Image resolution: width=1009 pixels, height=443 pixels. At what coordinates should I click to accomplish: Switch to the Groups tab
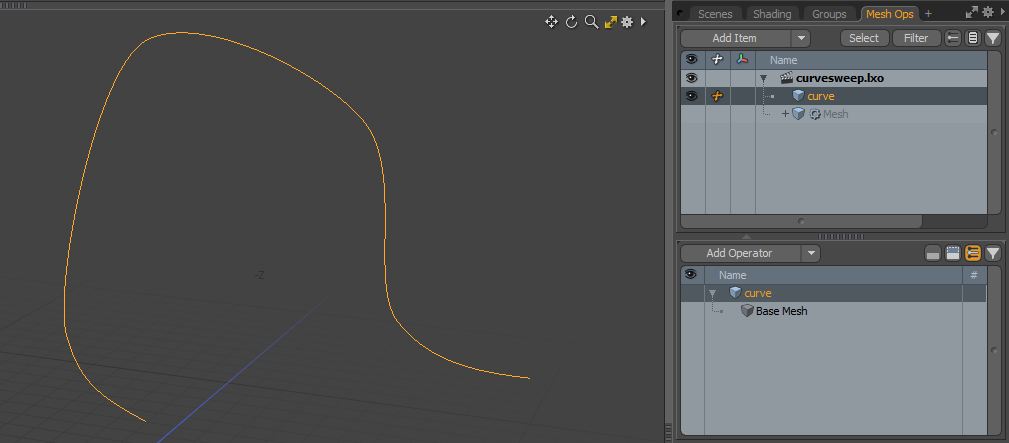[x=828, y=14]
